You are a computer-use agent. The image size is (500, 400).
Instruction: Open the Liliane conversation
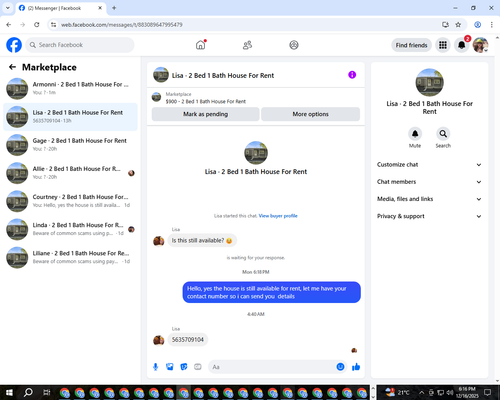point(70,258)
